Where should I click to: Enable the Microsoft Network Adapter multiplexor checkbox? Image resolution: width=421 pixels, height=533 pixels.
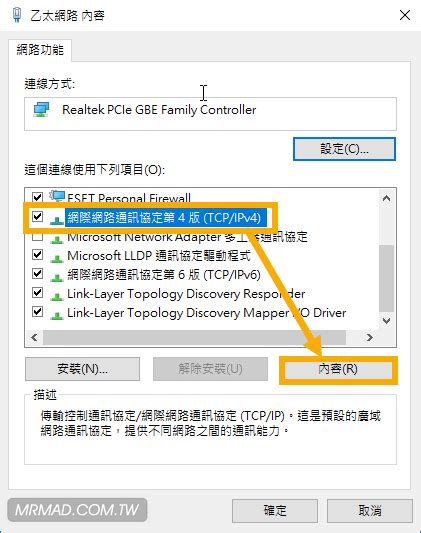[x=37, y=236]
